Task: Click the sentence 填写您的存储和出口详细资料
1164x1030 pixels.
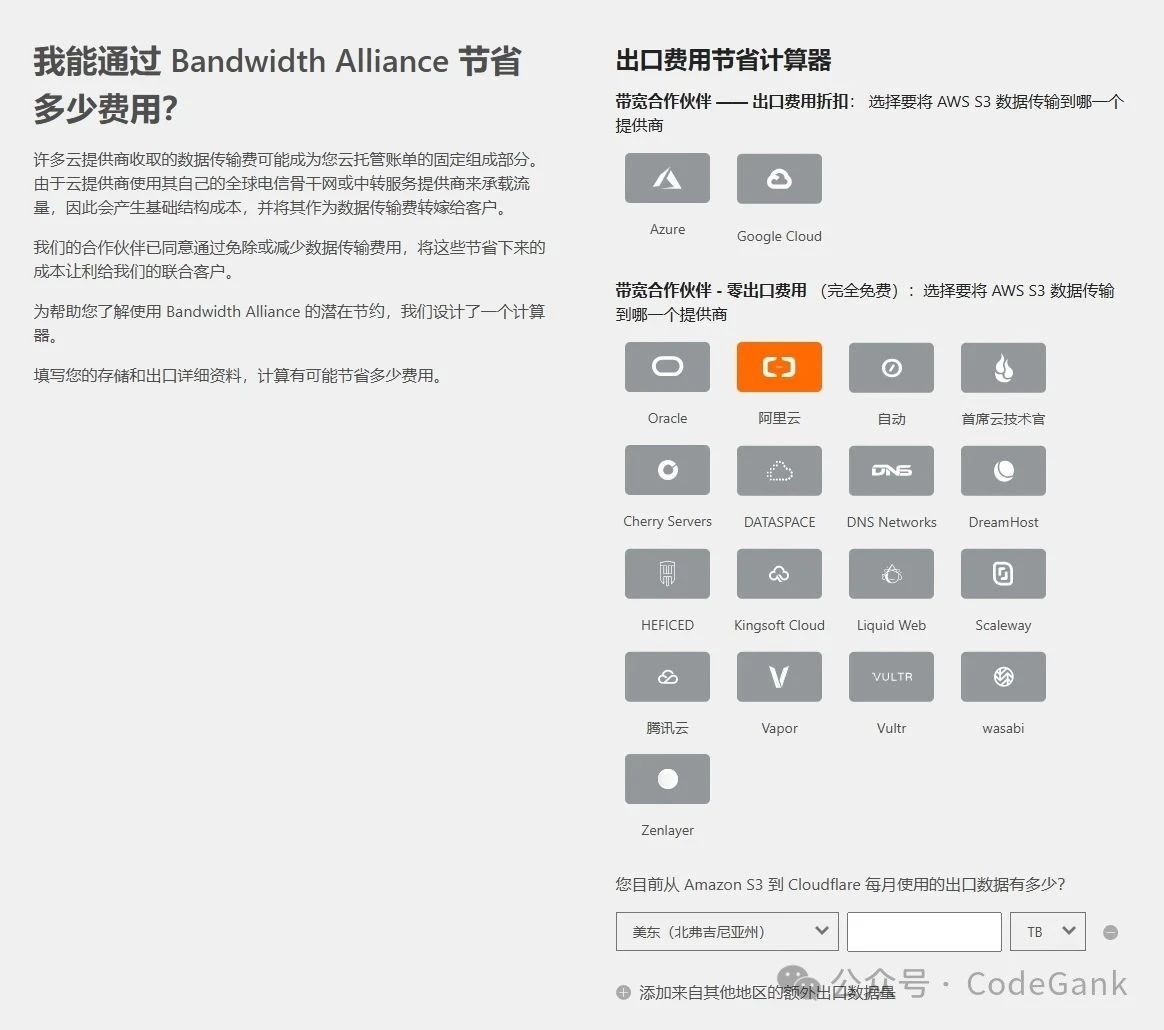Action: point(239,376)
